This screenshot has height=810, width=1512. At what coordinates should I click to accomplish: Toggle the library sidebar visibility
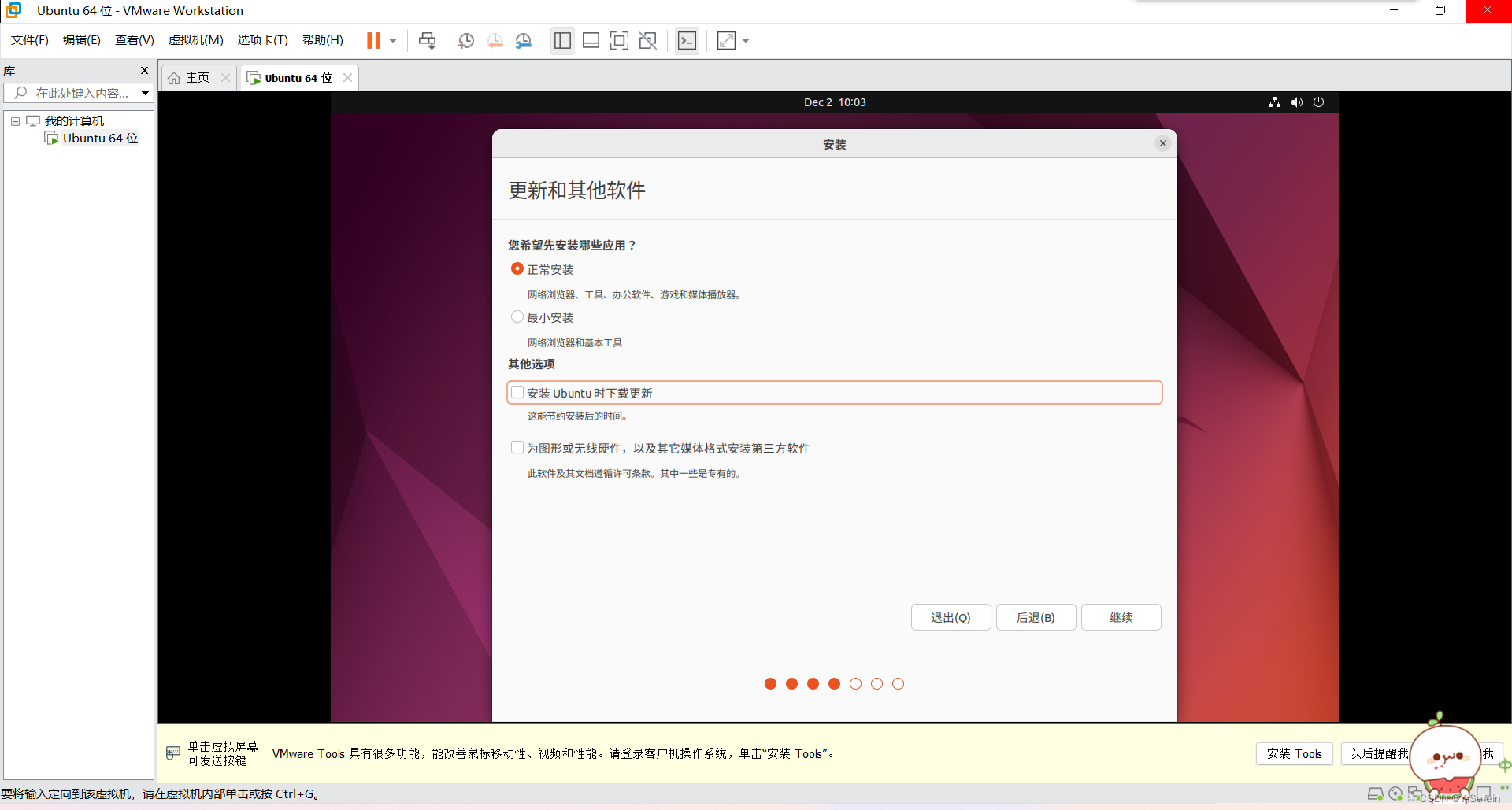click(561, 40)
